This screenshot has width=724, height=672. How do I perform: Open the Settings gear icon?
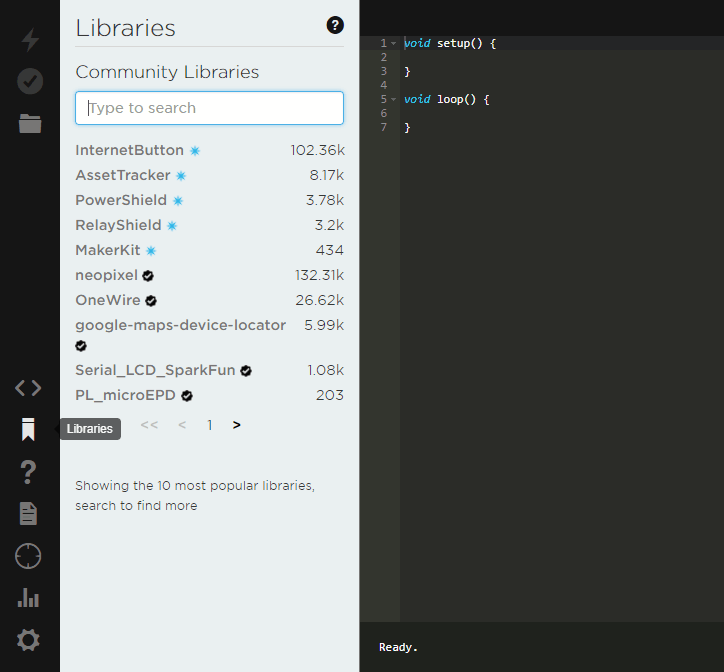(x=28, y=640)
